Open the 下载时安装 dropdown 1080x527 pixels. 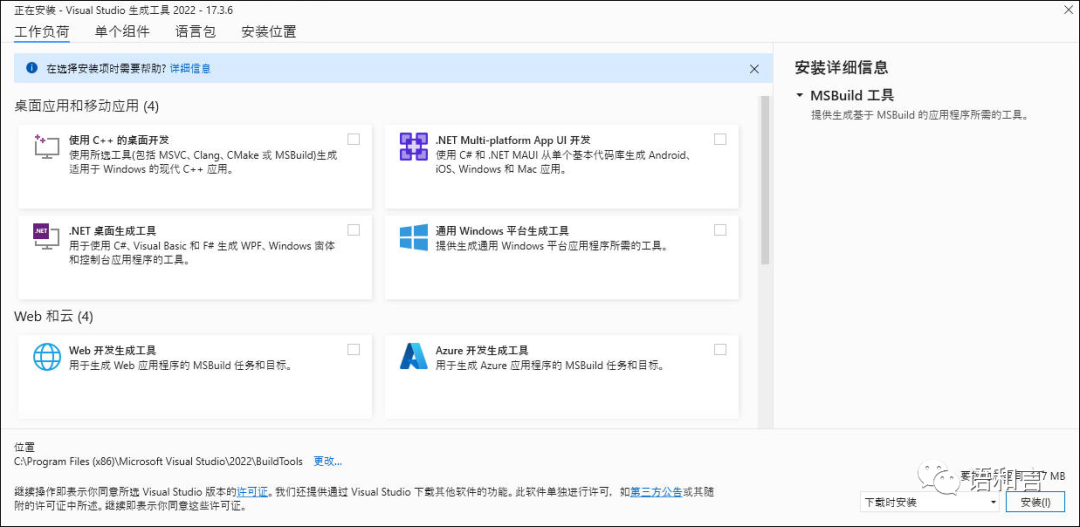tap(929, 502)
